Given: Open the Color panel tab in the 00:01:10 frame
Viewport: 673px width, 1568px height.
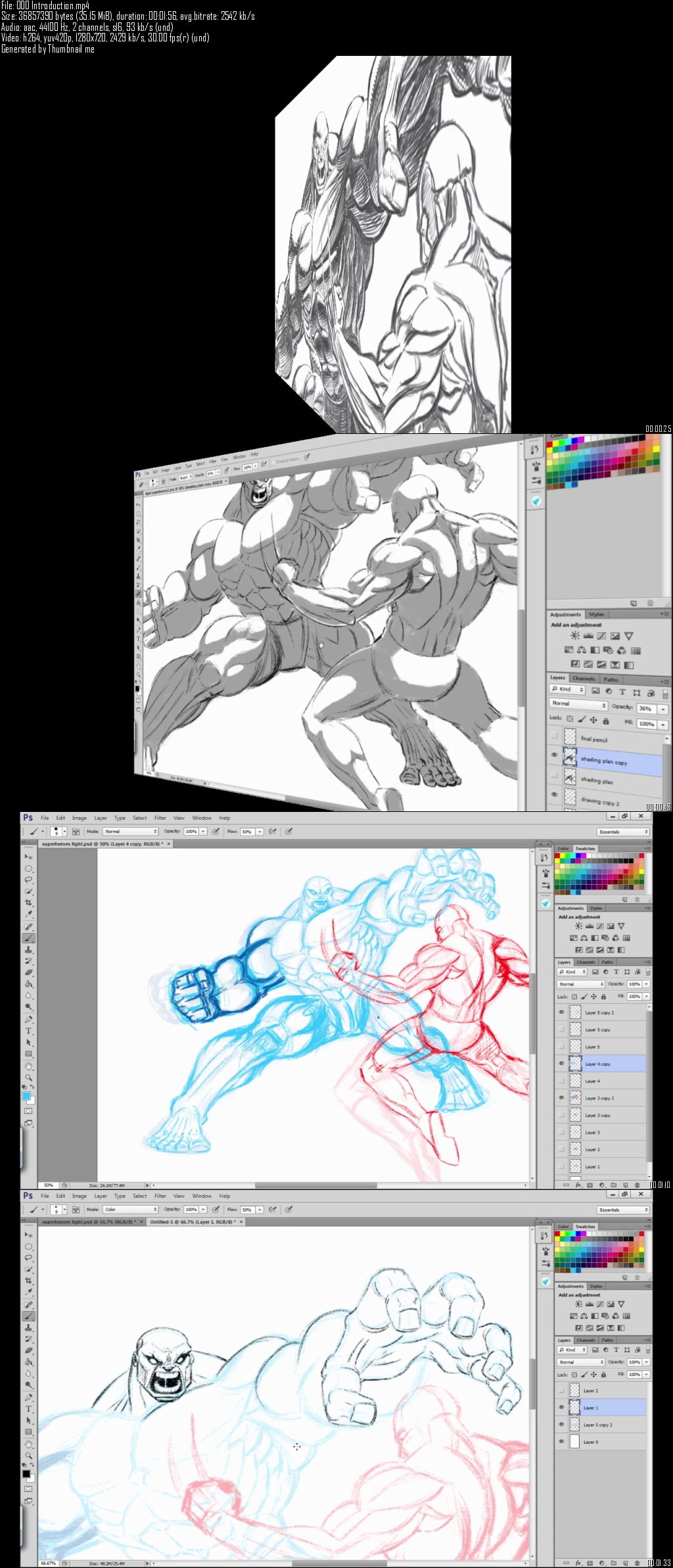Looking at the screenshot, I should (x=563, y=849).
